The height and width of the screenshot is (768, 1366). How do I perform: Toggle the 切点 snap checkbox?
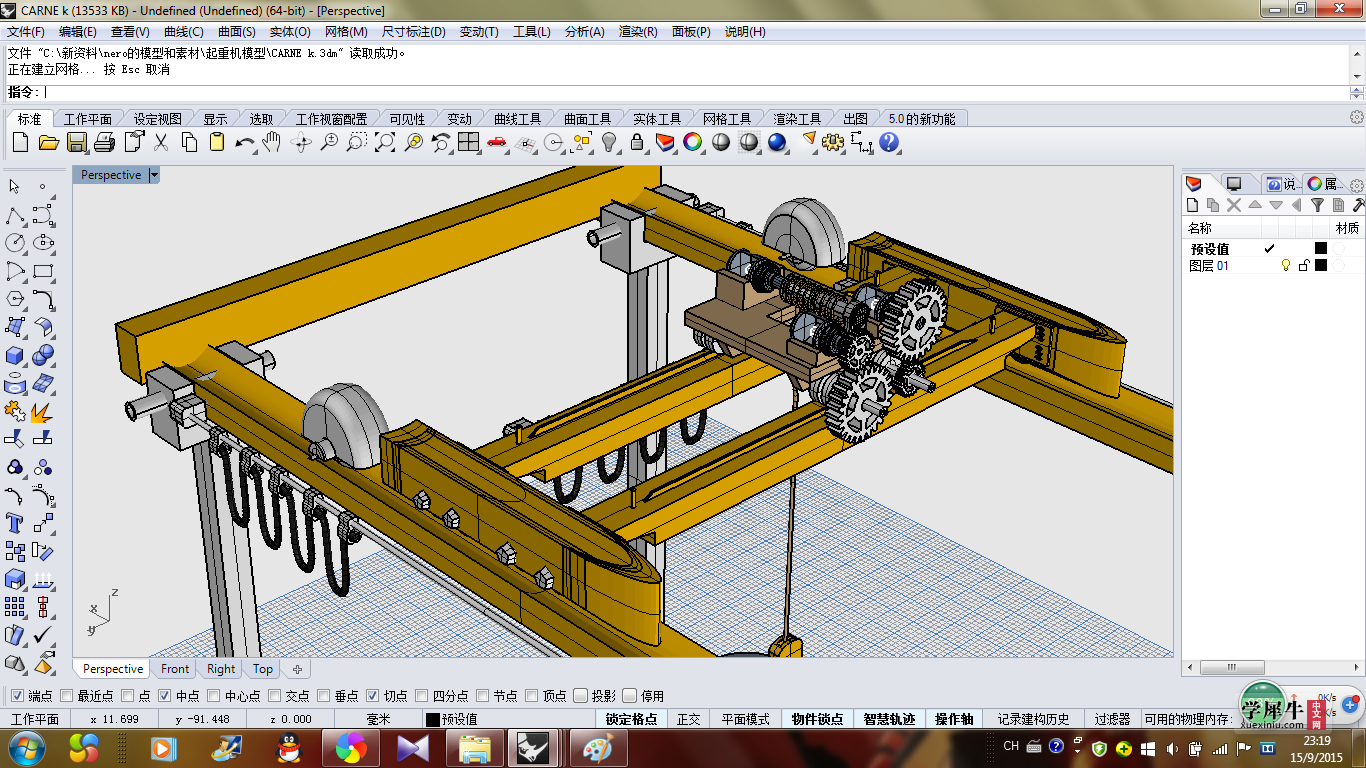point(373,696)
